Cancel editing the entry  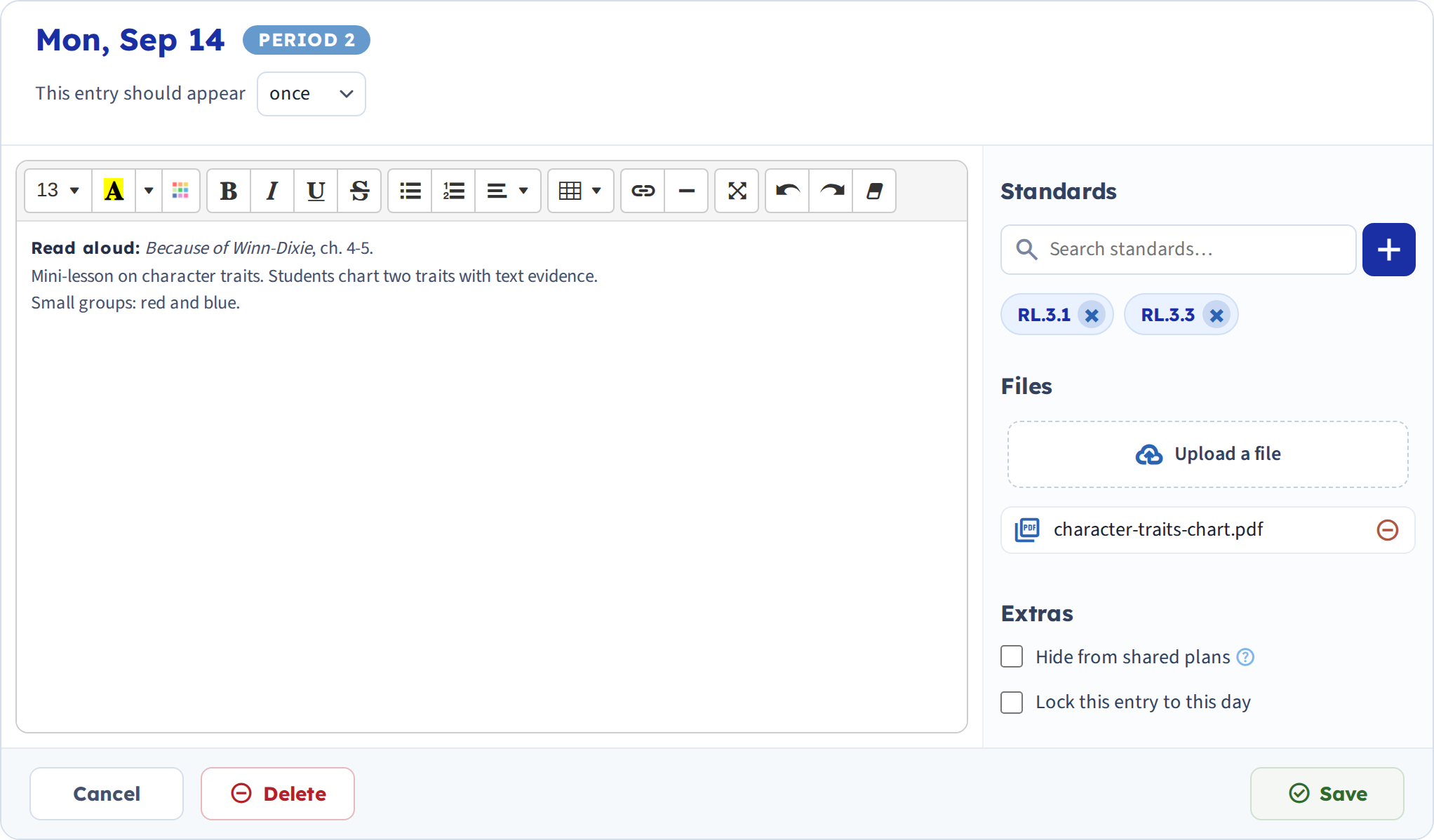[107, 794]
